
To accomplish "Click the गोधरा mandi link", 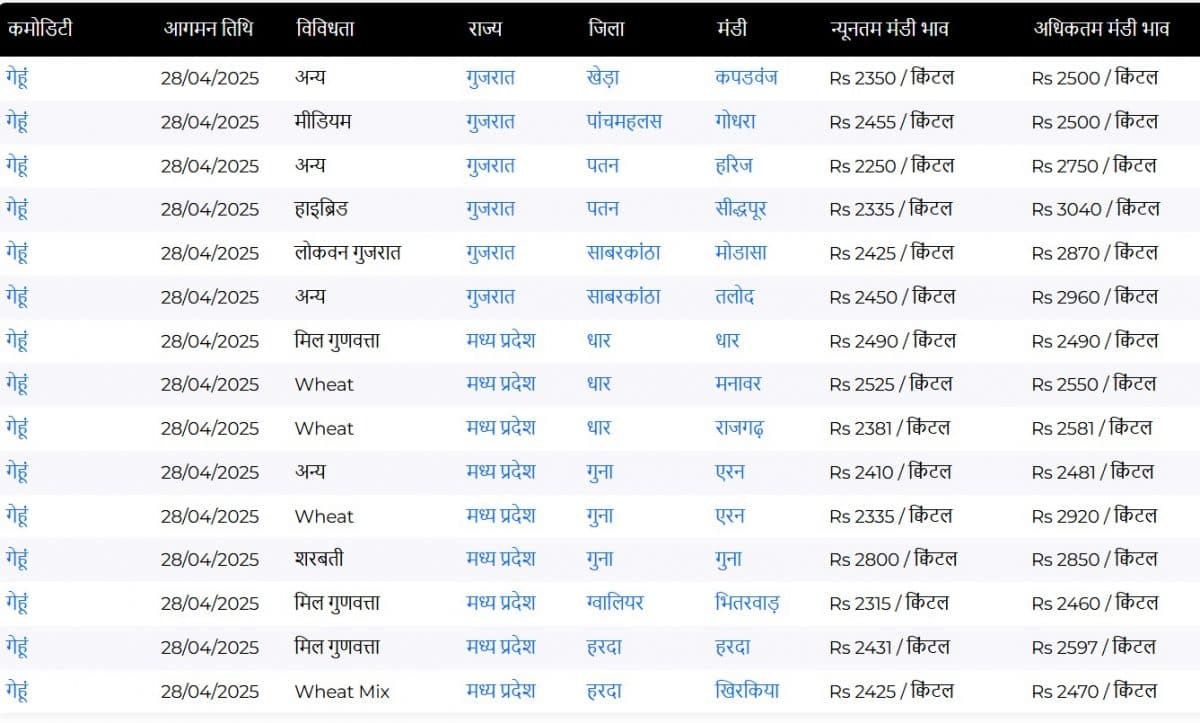I will [x=735, y=121].
